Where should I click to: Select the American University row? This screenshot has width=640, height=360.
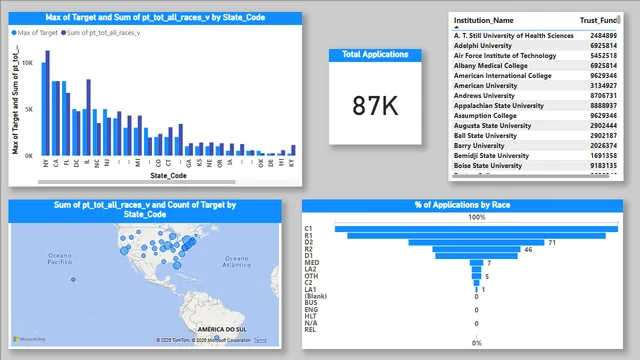pos(535,86)
